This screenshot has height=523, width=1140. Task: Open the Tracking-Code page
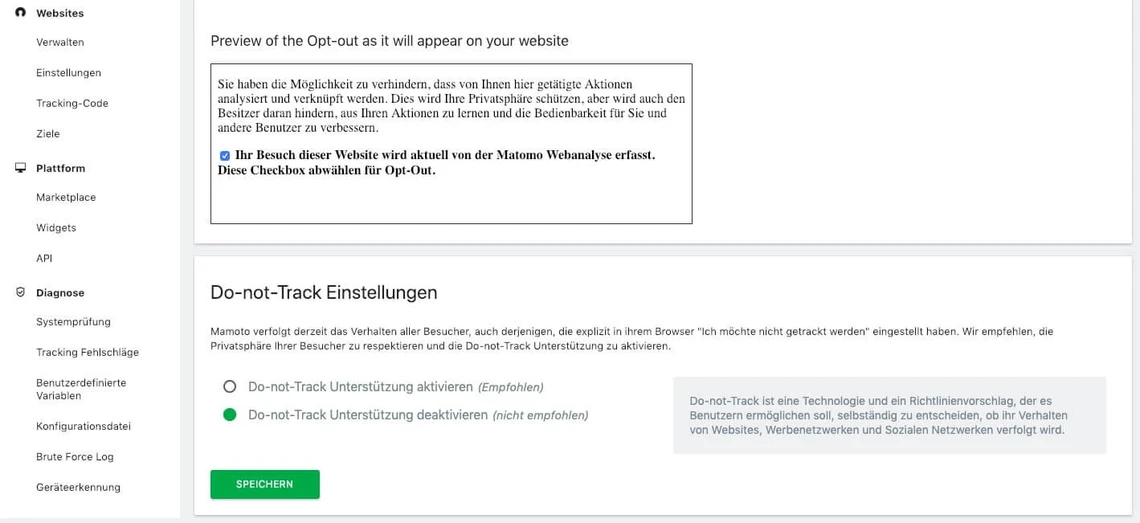72,103
